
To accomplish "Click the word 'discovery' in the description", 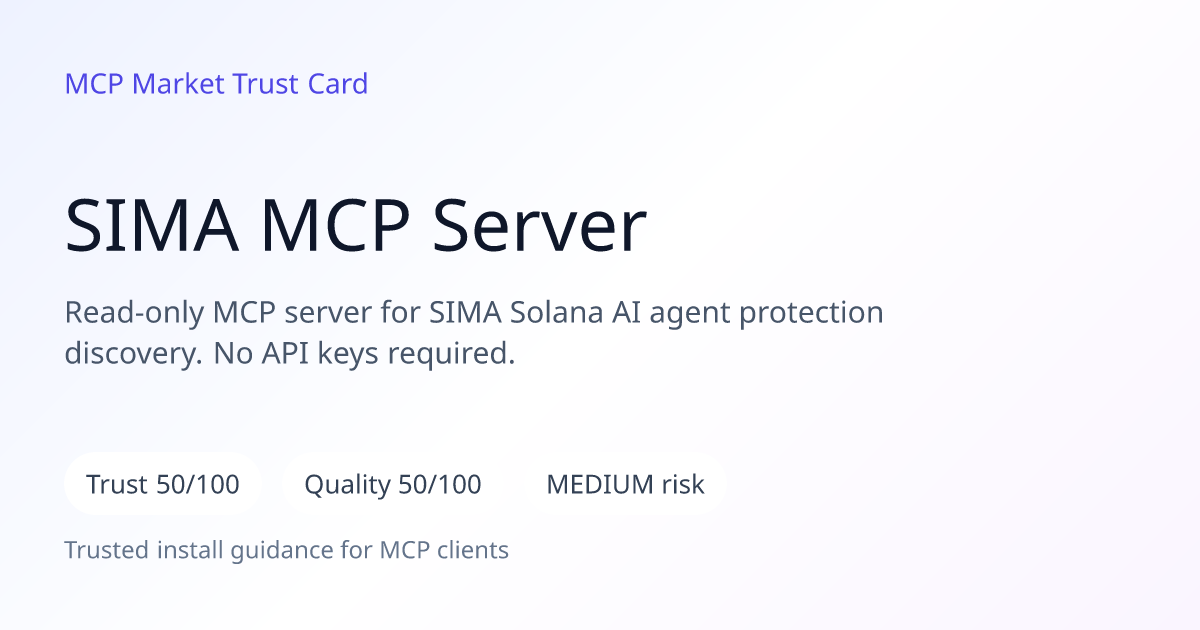I will click(132, 354).
